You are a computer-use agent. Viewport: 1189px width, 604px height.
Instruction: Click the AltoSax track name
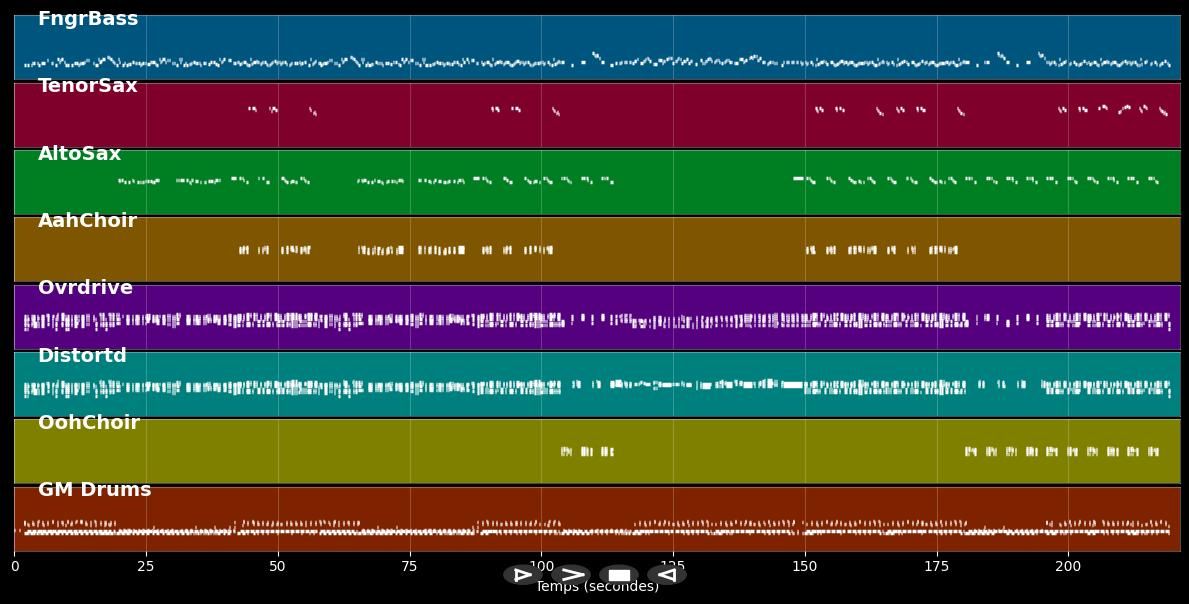pos(79,154)
